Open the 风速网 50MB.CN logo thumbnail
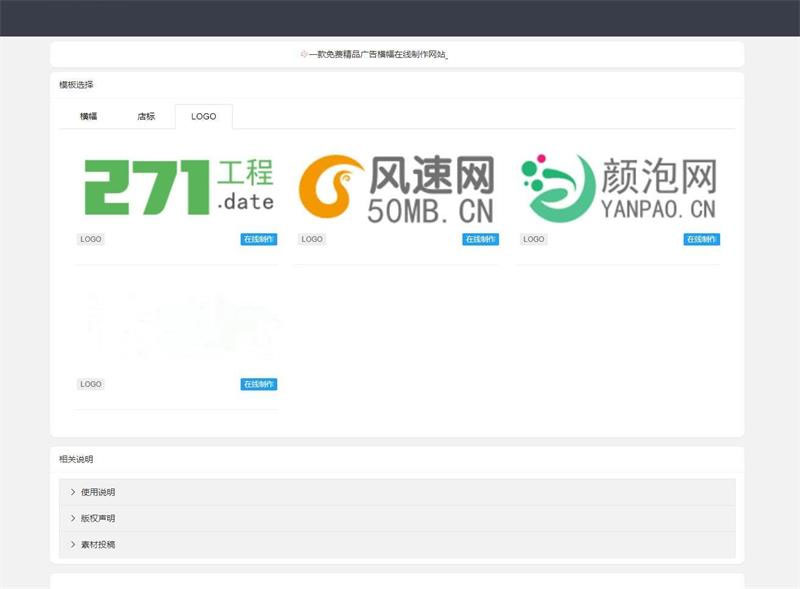Viewport: 800px width, 589px height. [x=400, y=185]
